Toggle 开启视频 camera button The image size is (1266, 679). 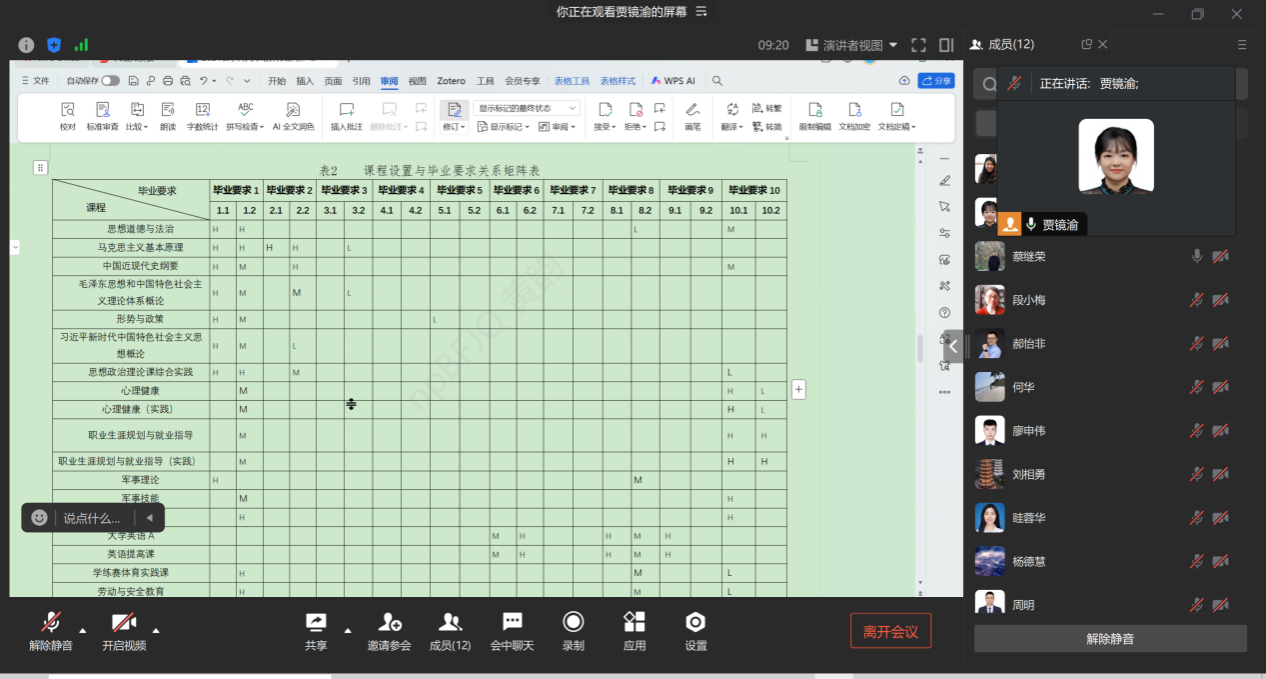pyautogui.click(x=124, y=623)
